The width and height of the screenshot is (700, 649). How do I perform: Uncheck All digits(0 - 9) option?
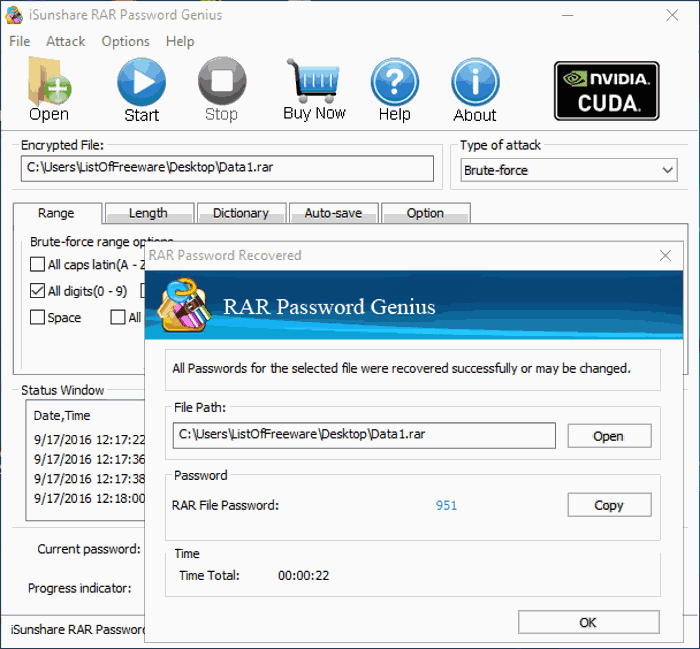tap(37, 291)
